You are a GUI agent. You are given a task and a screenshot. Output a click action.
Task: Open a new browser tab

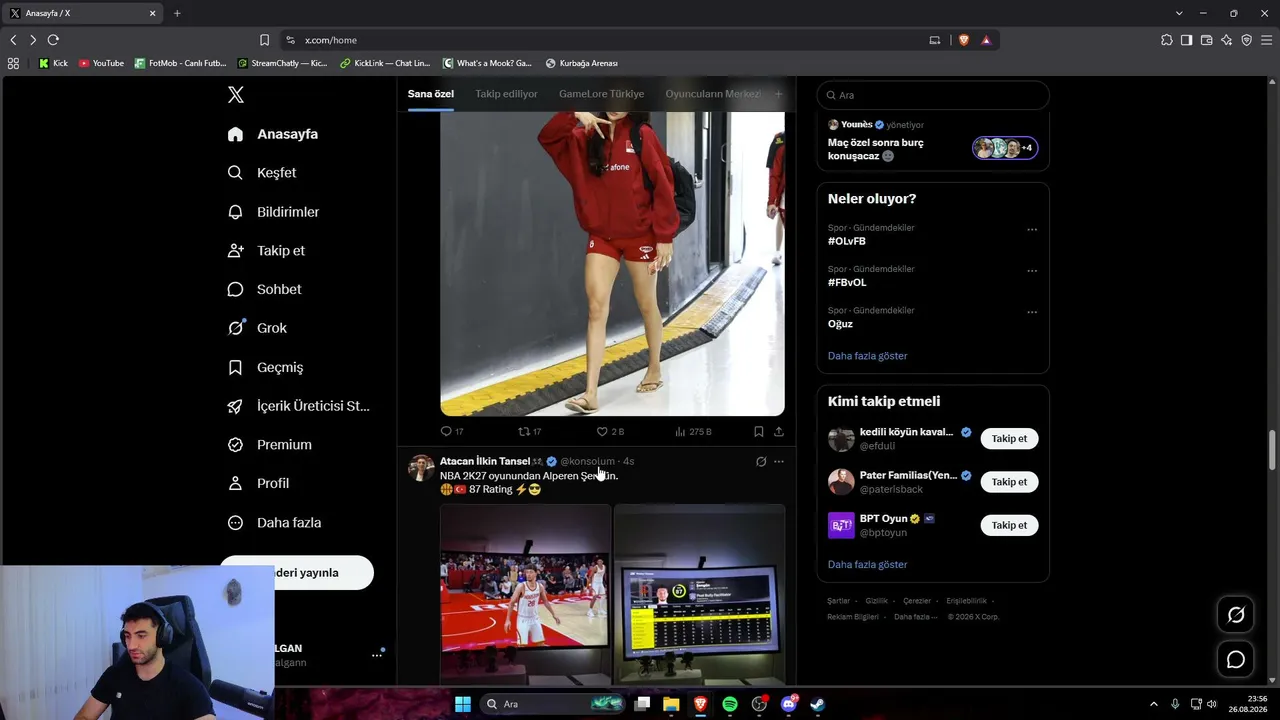tap(177, 13)
